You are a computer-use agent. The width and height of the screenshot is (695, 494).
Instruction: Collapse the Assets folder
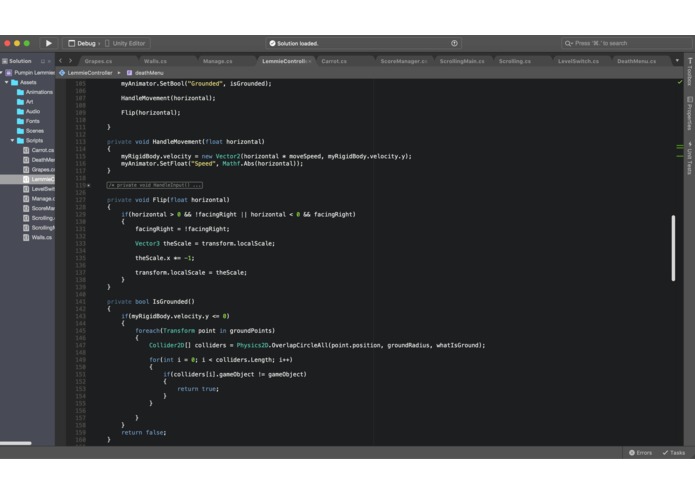(7, 82)
